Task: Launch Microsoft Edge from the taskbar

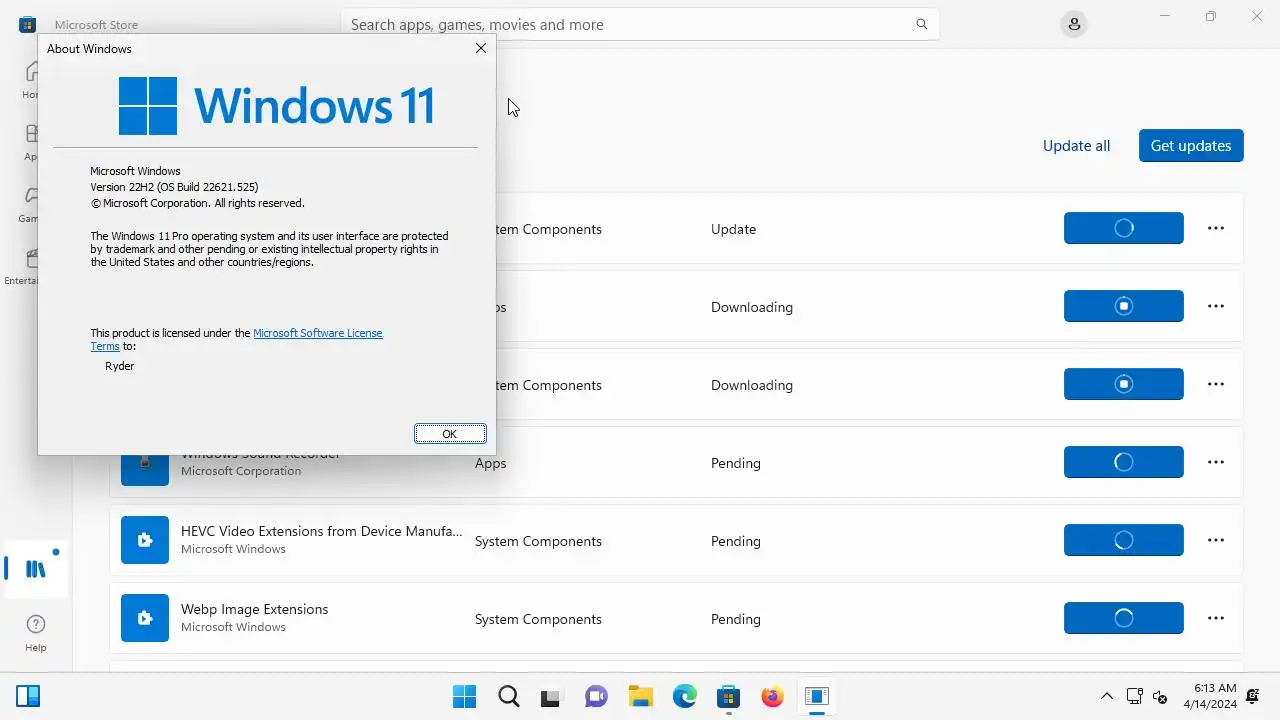Action: pos(684,696)
